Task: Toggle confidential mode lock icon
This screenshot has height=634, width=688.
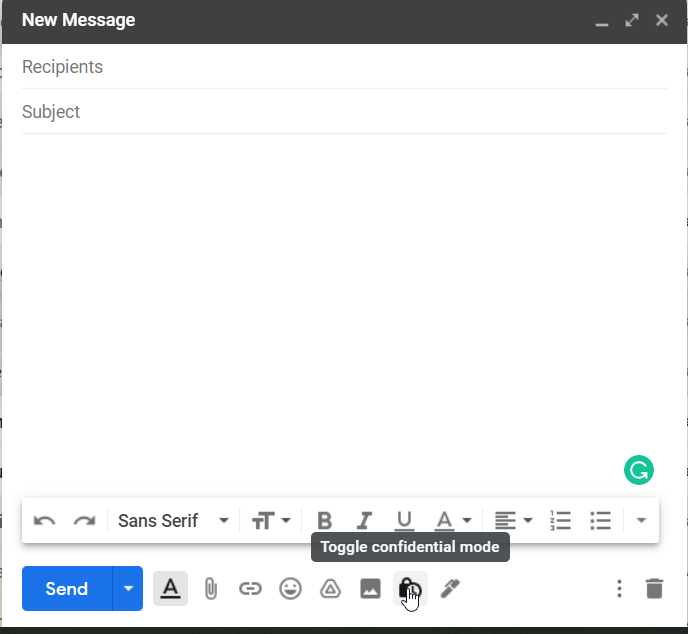Action: (x=410, y=588)
